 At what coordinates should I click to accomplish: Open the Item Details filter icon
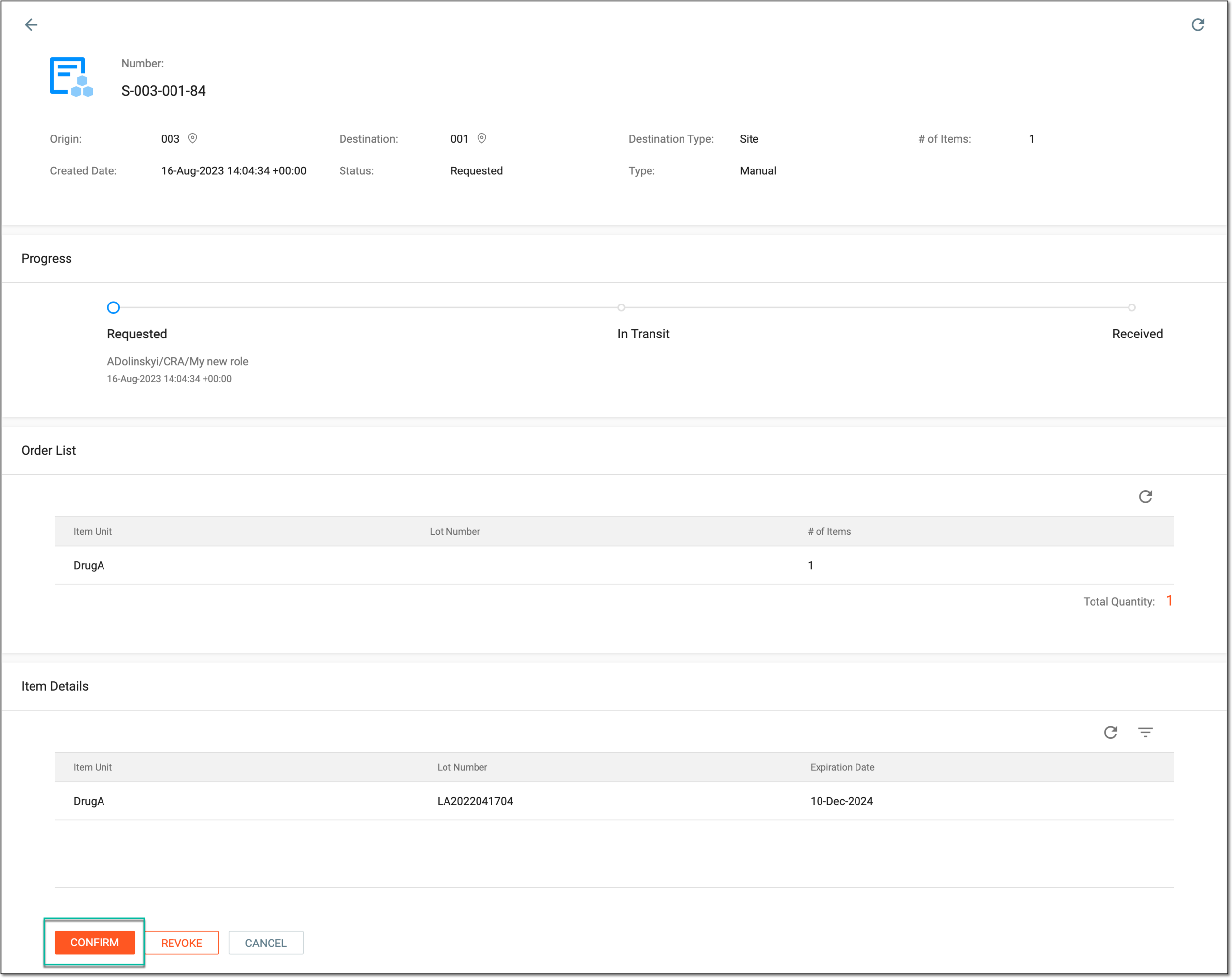click(x=1145, y=732)
